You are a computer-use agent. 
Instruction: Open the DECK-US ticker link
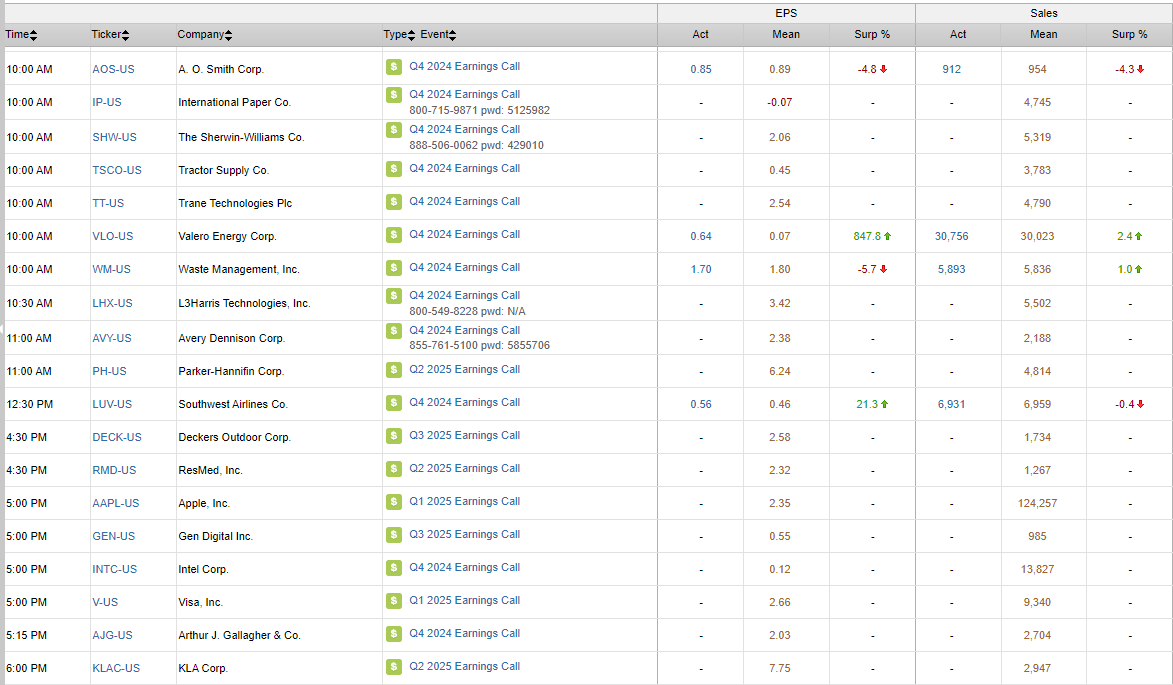(117, 437)
